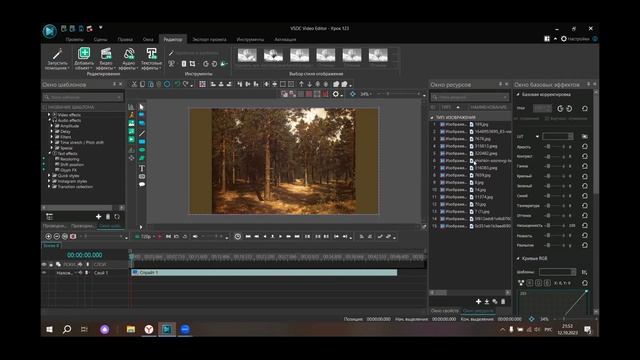This screenshot has height=360, width=640.
Task: Open the Сцены ribbon tab
Action: click(x=100, y=40)
